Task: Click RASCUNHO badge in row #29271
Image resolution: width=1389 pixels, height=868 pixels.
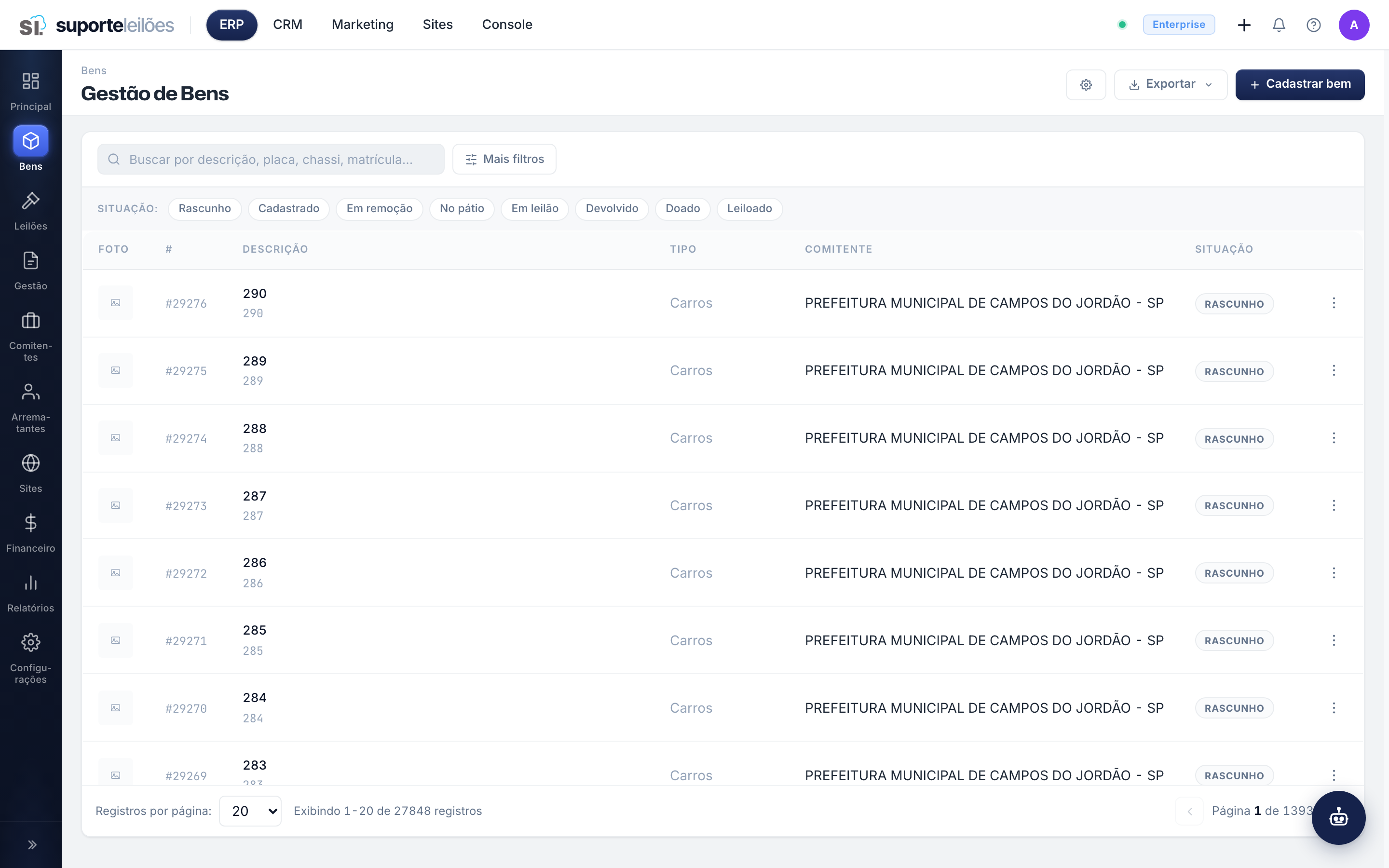Action: coord(1234,640)
